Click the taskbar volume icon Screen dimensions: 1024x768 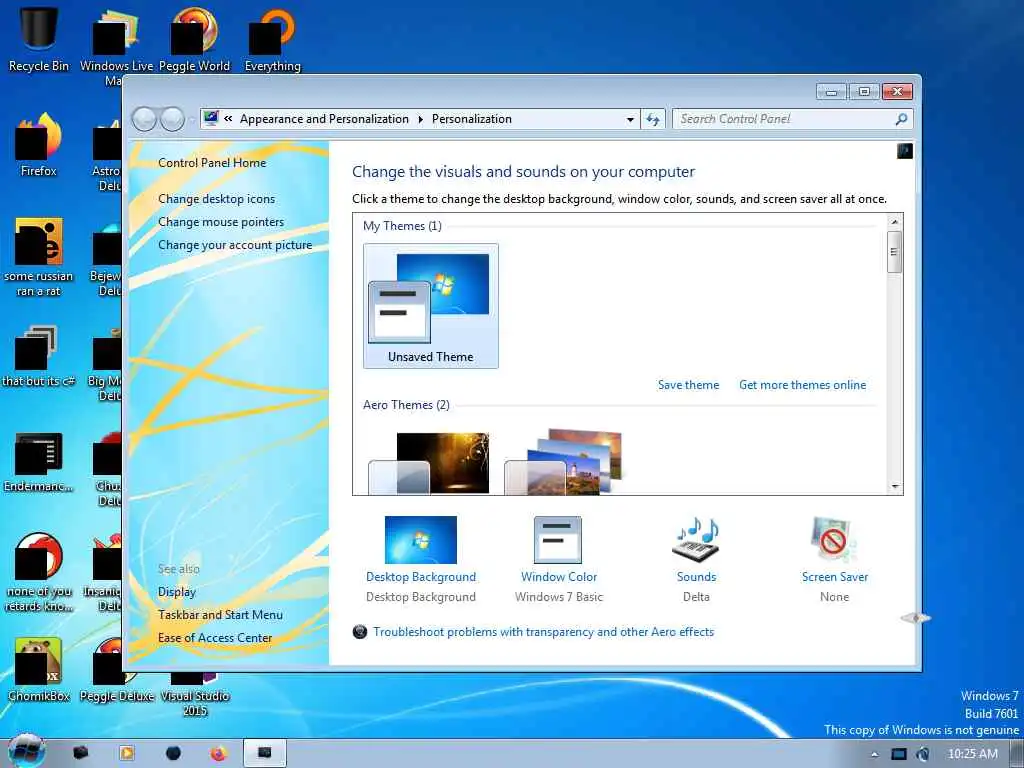coord(923,754)
